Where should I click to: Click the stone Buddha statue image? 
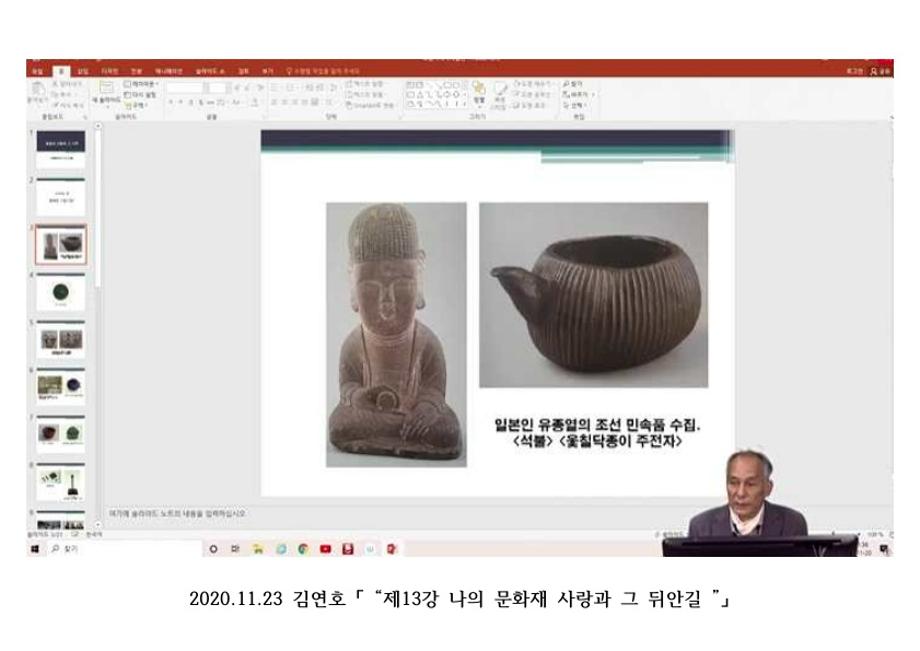395,334
